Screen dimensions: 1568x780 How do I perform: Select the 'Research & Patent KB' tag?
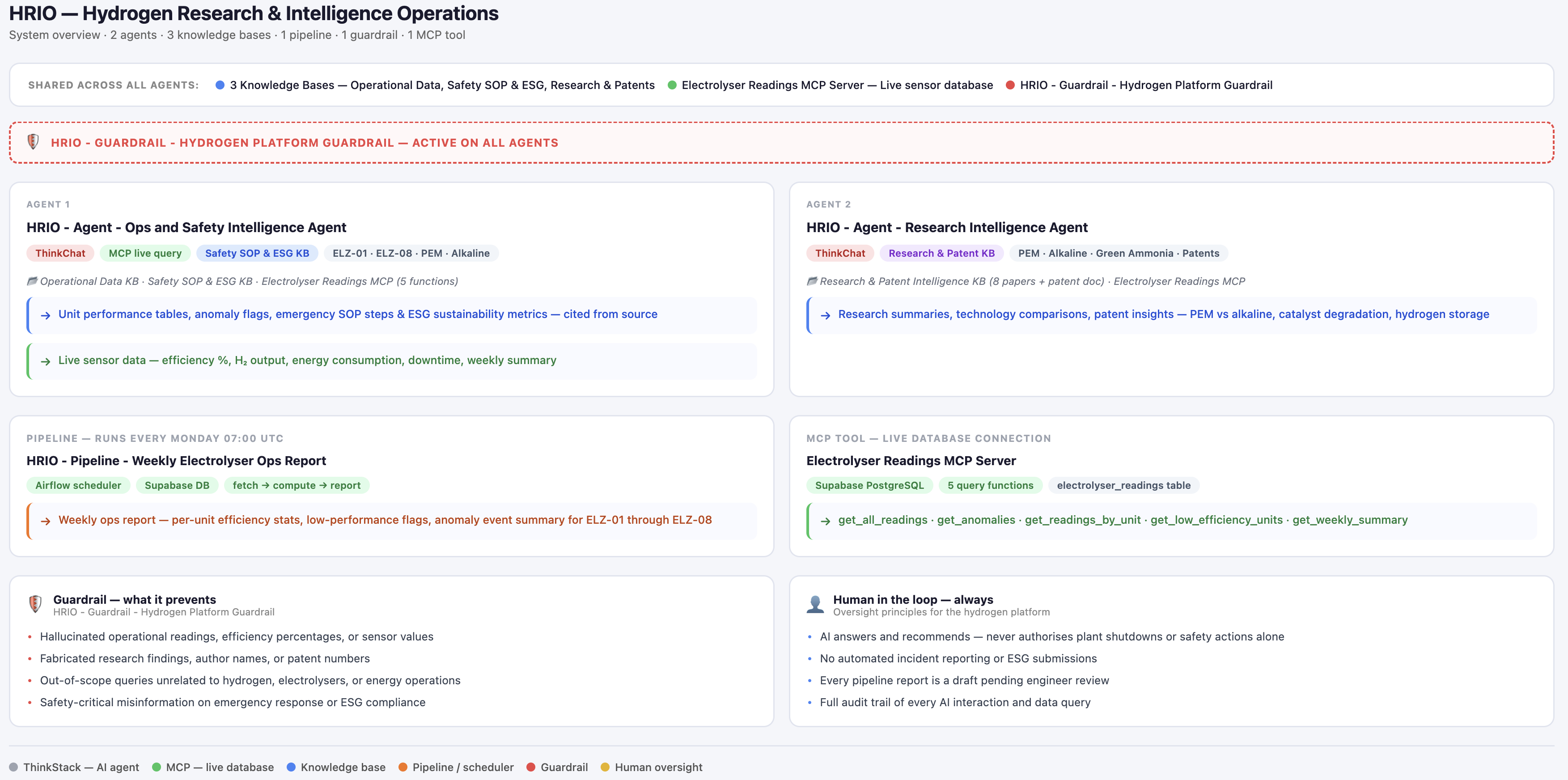[x=942, y=253]
